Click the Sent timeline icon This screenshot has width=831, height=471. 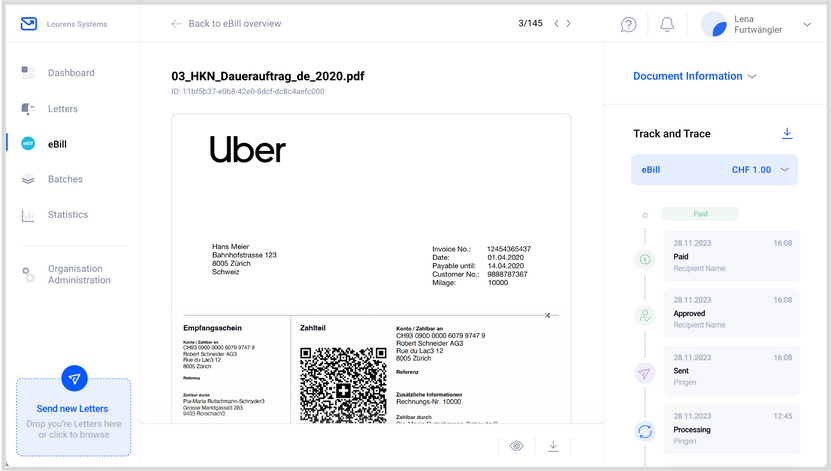point(645,374)
